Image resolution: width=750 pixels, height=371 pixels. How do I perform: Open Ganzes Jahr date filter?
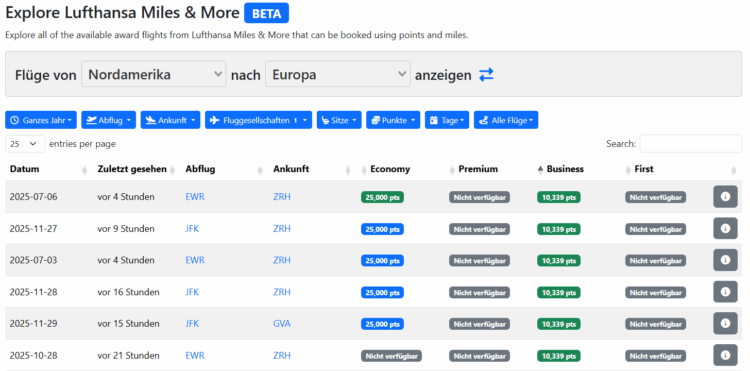tap(41, 120)
